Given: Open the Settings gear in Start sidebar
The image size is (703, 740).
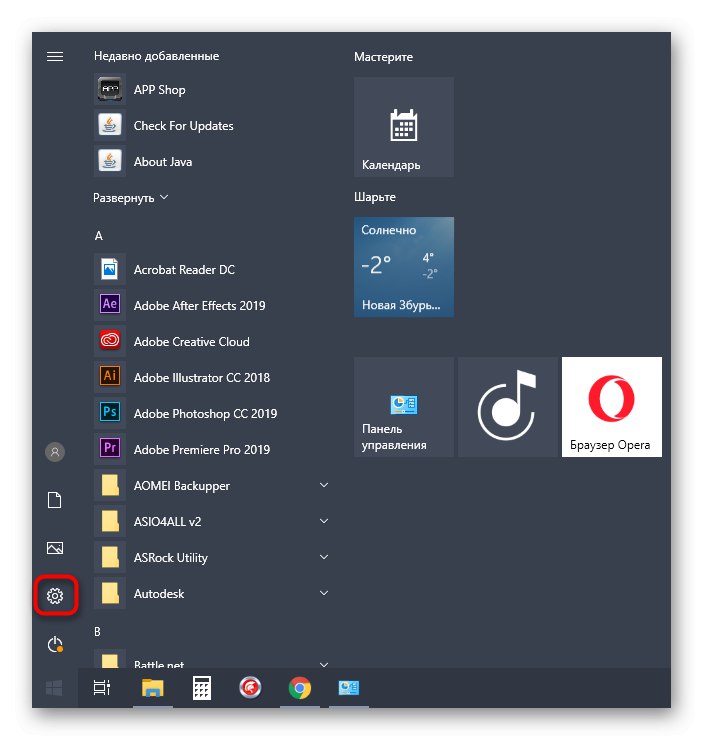Looking at the screenshot, I should pos(55,596).
